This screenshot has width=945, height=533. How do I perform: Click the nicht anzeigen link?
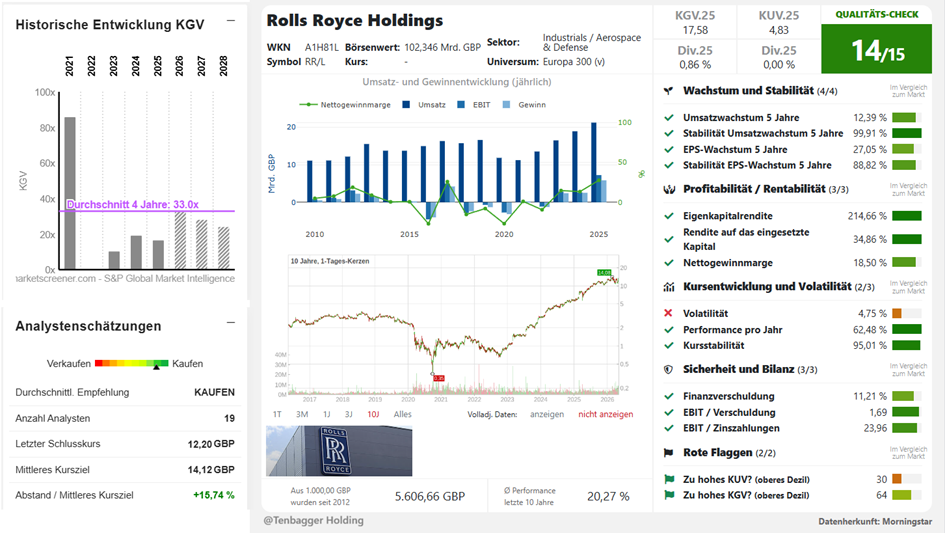[x=606, y=414]
